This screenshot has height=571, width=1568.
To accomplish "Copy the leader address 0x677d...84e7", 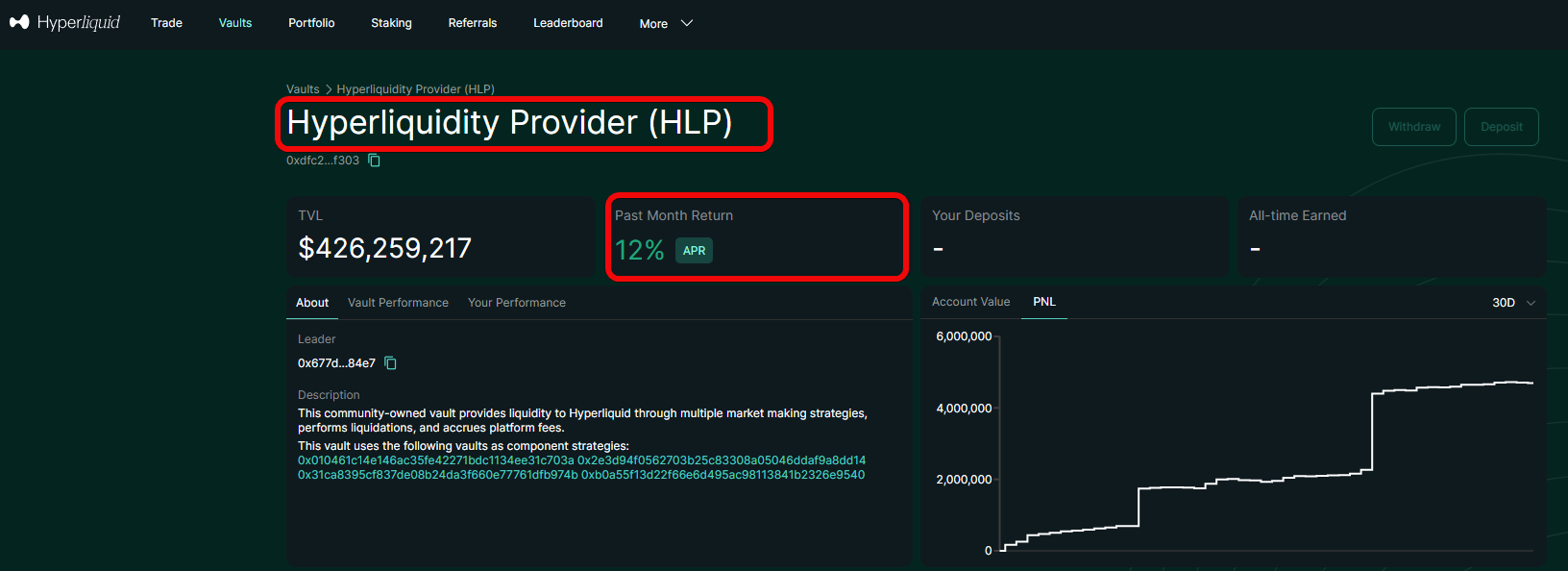I will click(390, 363).
